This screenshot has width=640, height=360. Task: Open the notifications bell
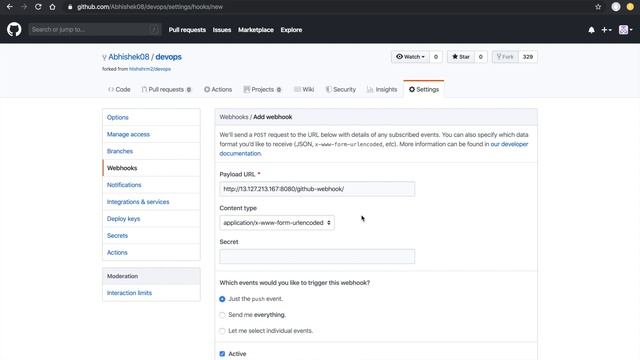pyautogui.click(x=591, y=30)
